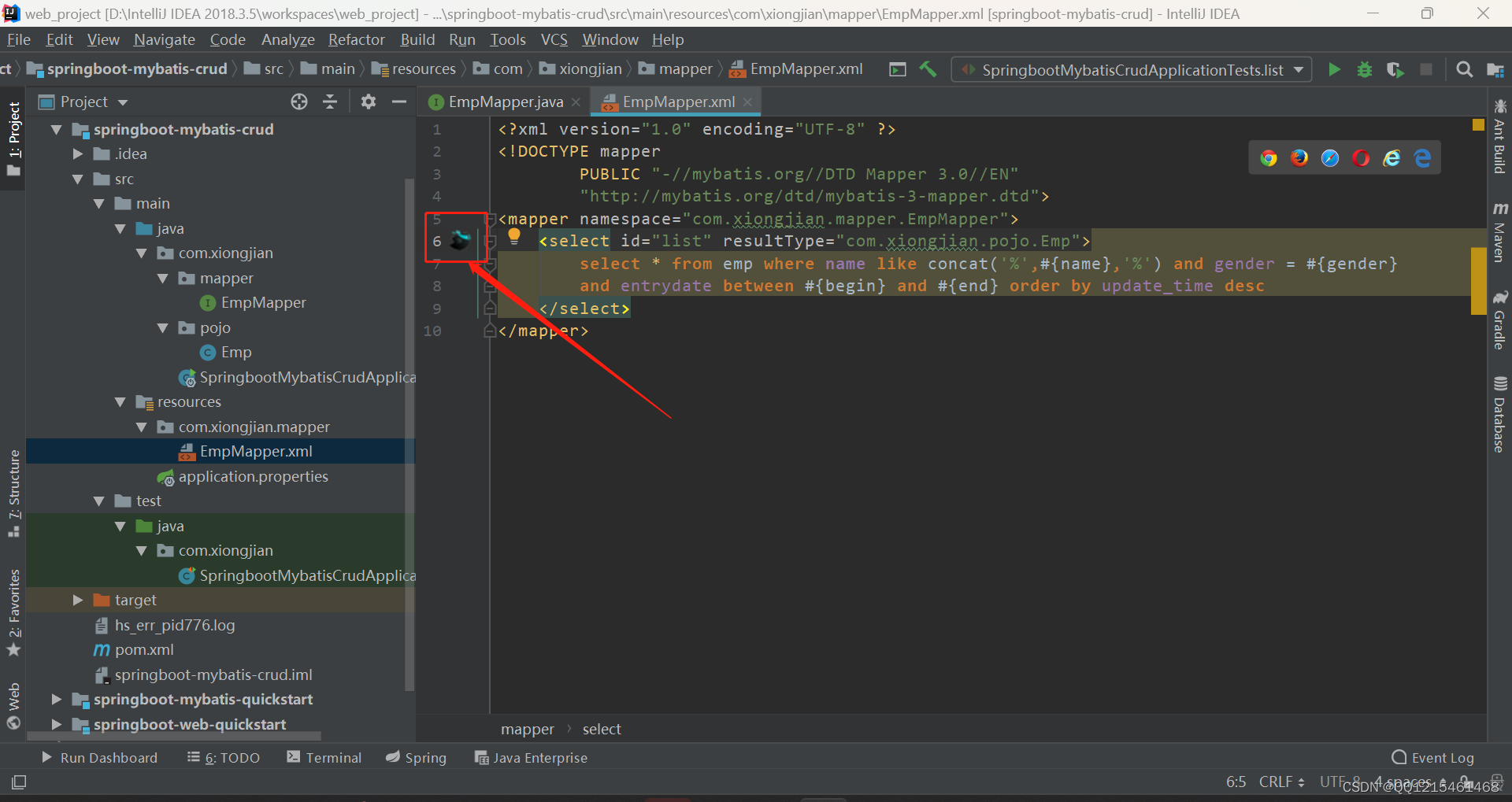This screenshot has width=1512, height=802.
Task: Collapse all in Project panel toolbar
Action: click(x=330, y=102)
